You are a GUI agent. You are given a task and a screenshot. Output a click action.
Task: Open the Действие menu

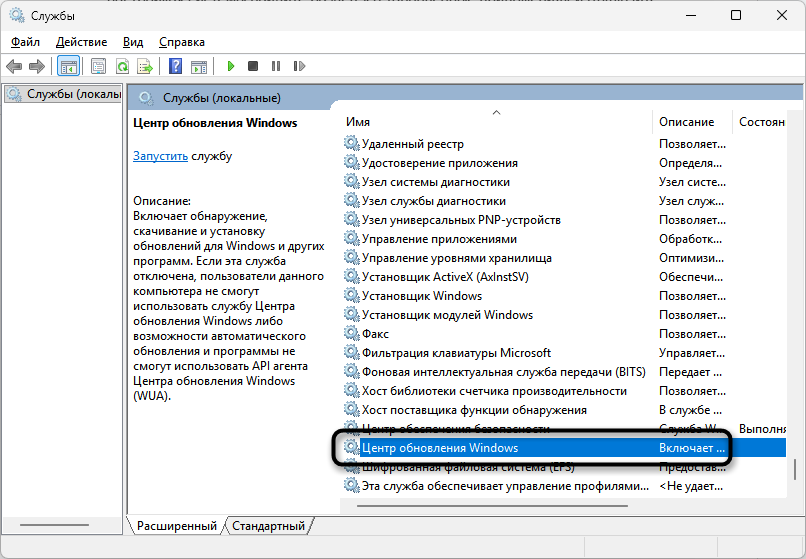(81, 42)
